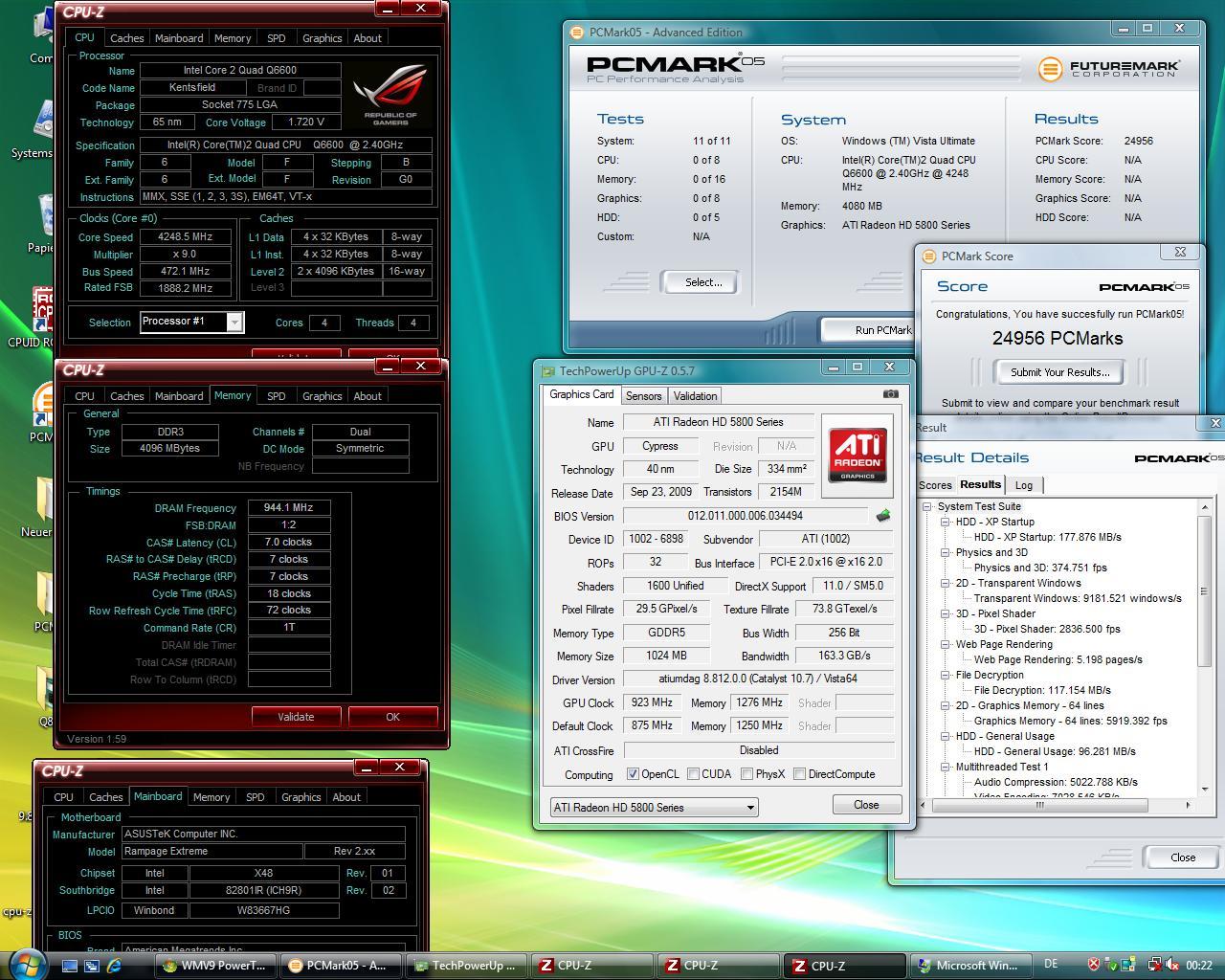This screenshot has height=980, width=1225.
Task: Open the Sensors tab in GPU-Z
Action: click(x=643, y=396)
